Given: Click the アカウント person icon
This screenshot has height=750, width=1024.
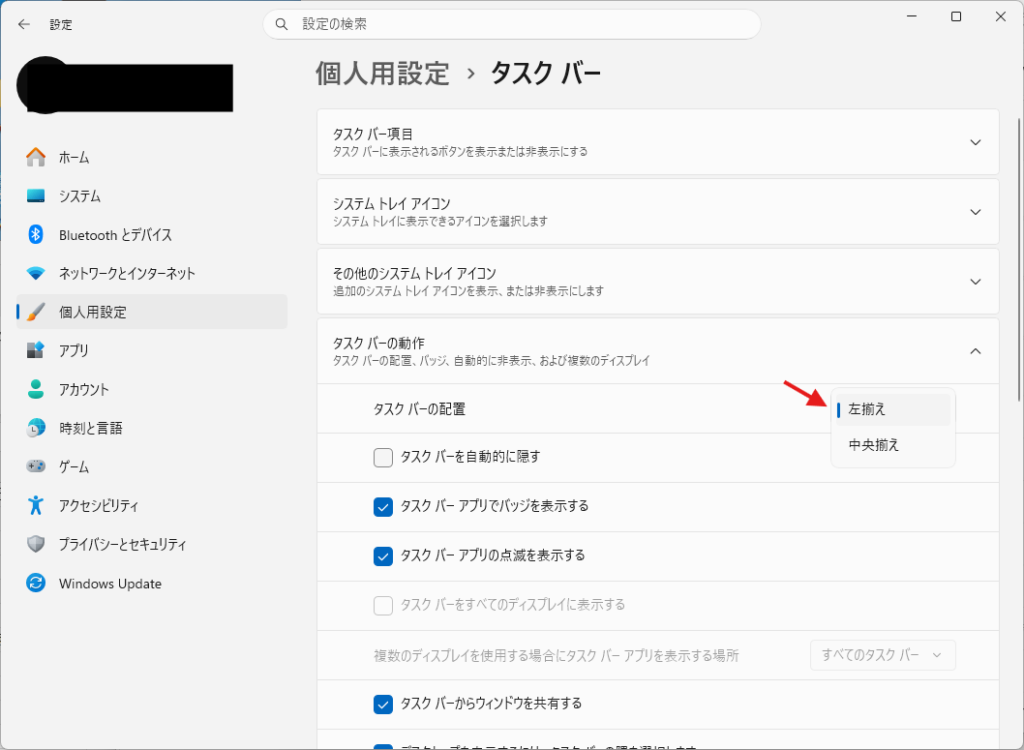Looking at the screenshot, I should coord(36,389).
